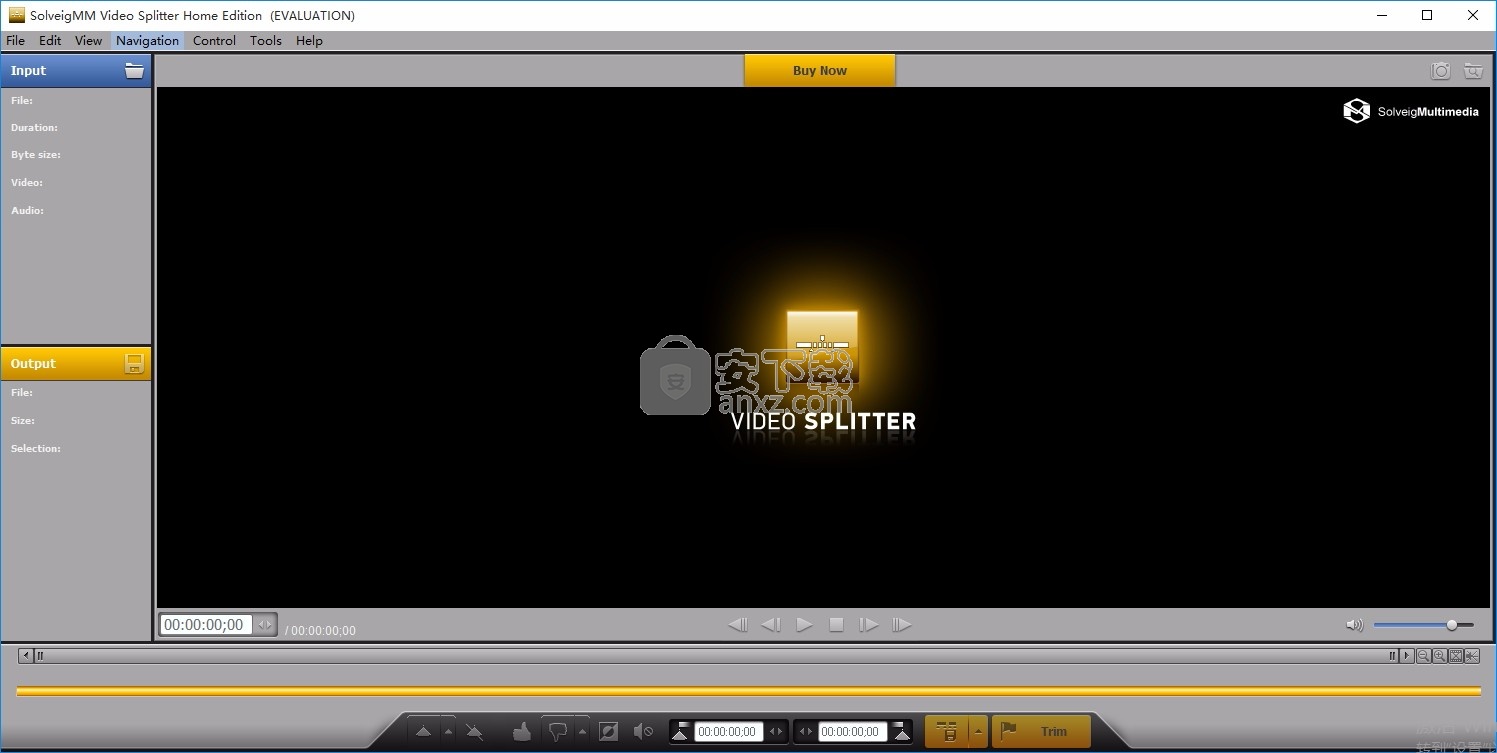The image size is (1497, 753).
Task: Click the Buy Now button
Action: [820, 70]
